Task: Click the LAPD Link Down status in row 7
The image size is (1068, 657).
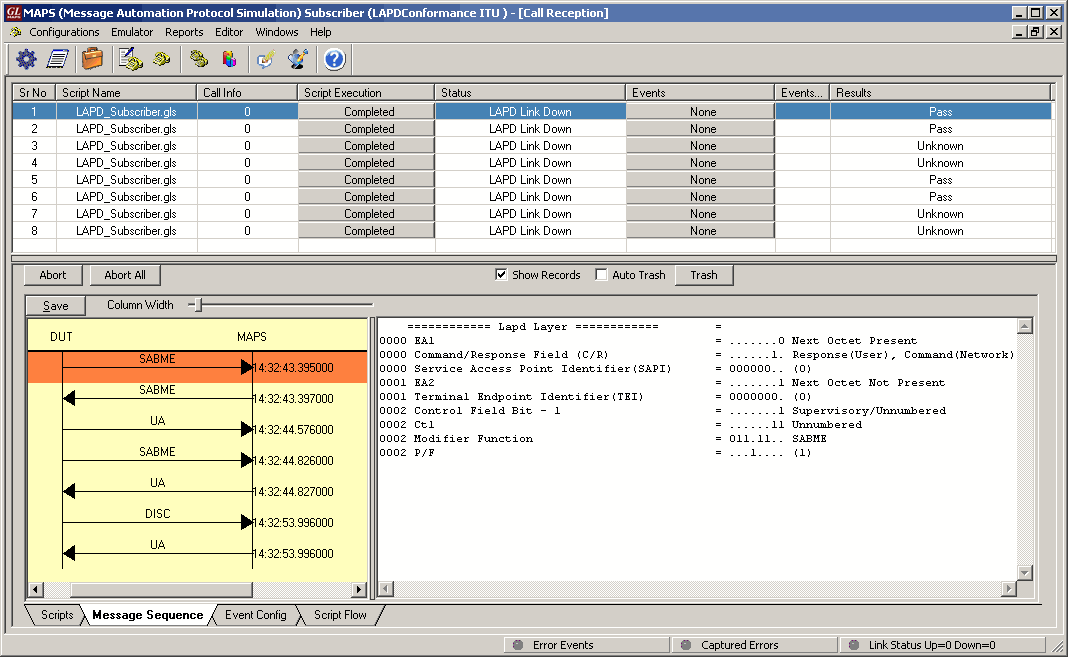Action: point(530,214)
